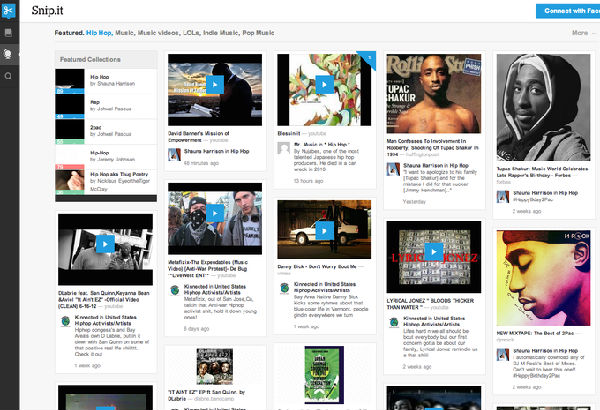Play the David Banner's Mission video
This screenshot has height=410, width=600.
(212, 85)
